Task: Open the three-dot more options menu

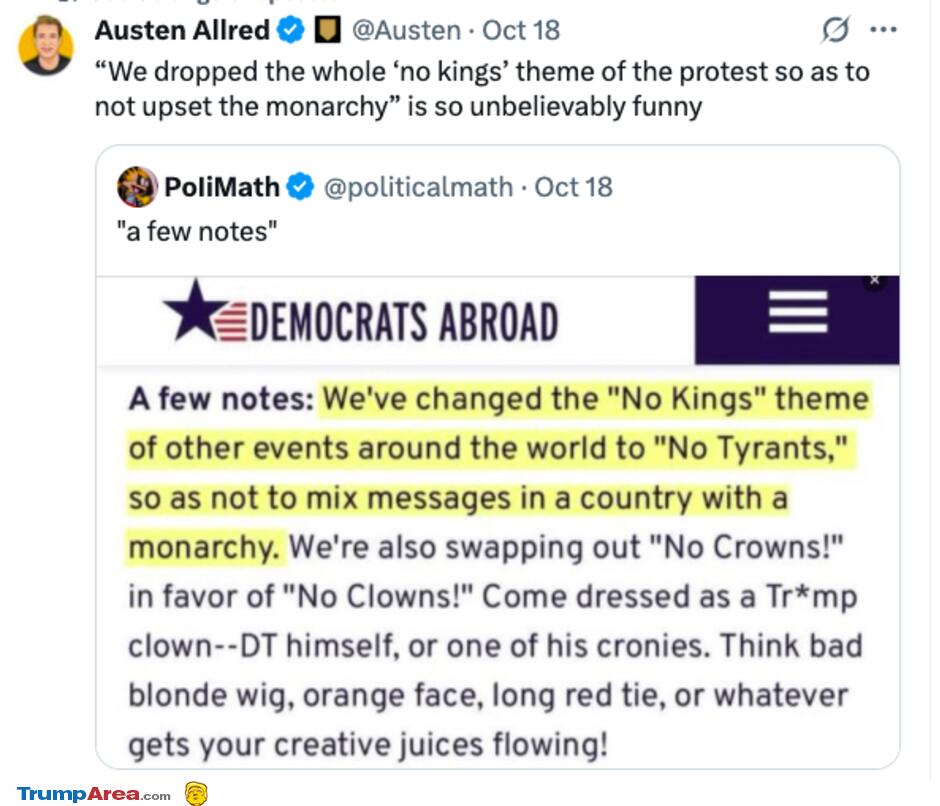Action: pos(883,30)
